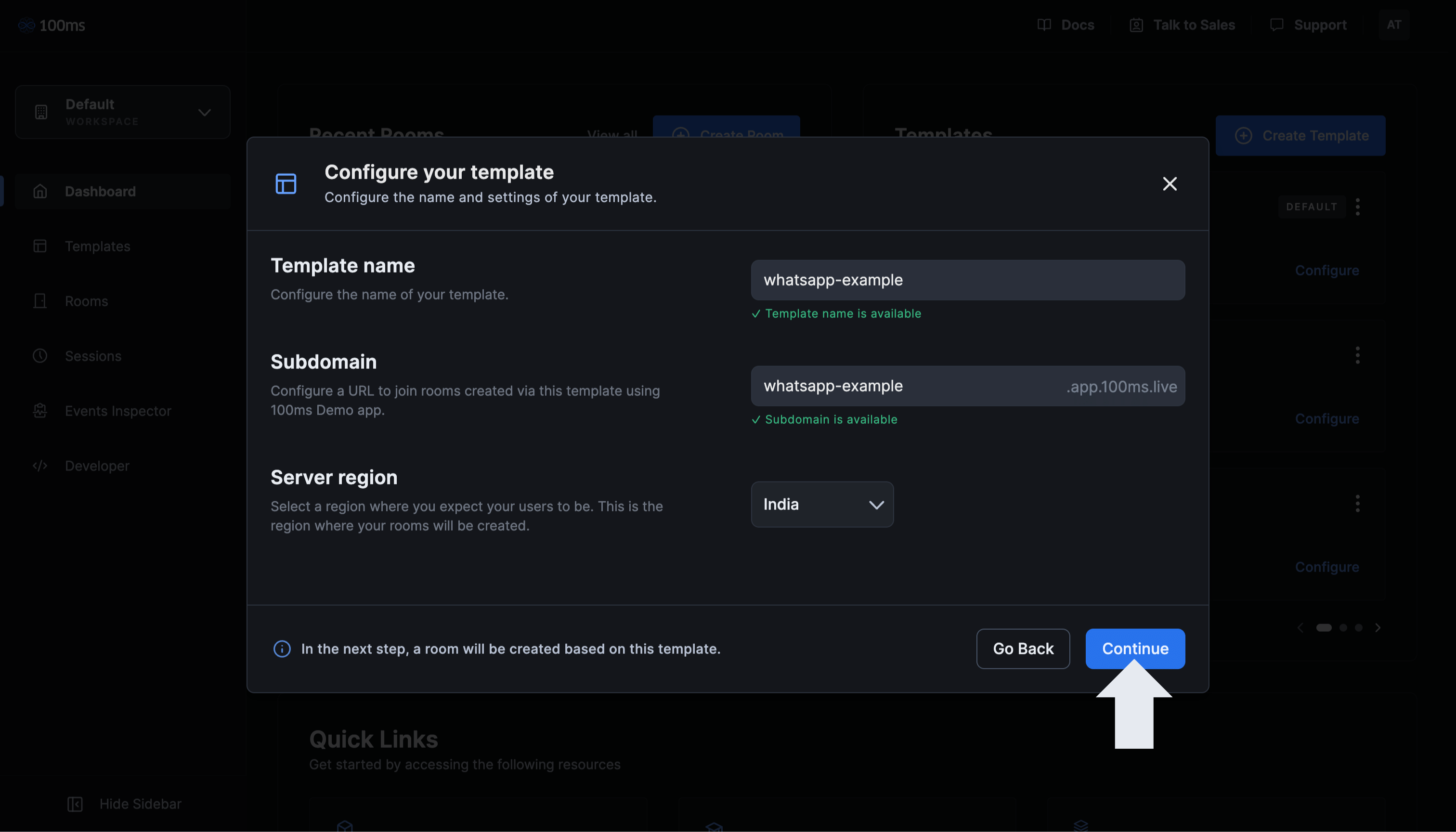The width and height of the screenshot is (1456, 832).
Task: Click the .app.100ms.live suffix text
Action: pos(1121,387)
